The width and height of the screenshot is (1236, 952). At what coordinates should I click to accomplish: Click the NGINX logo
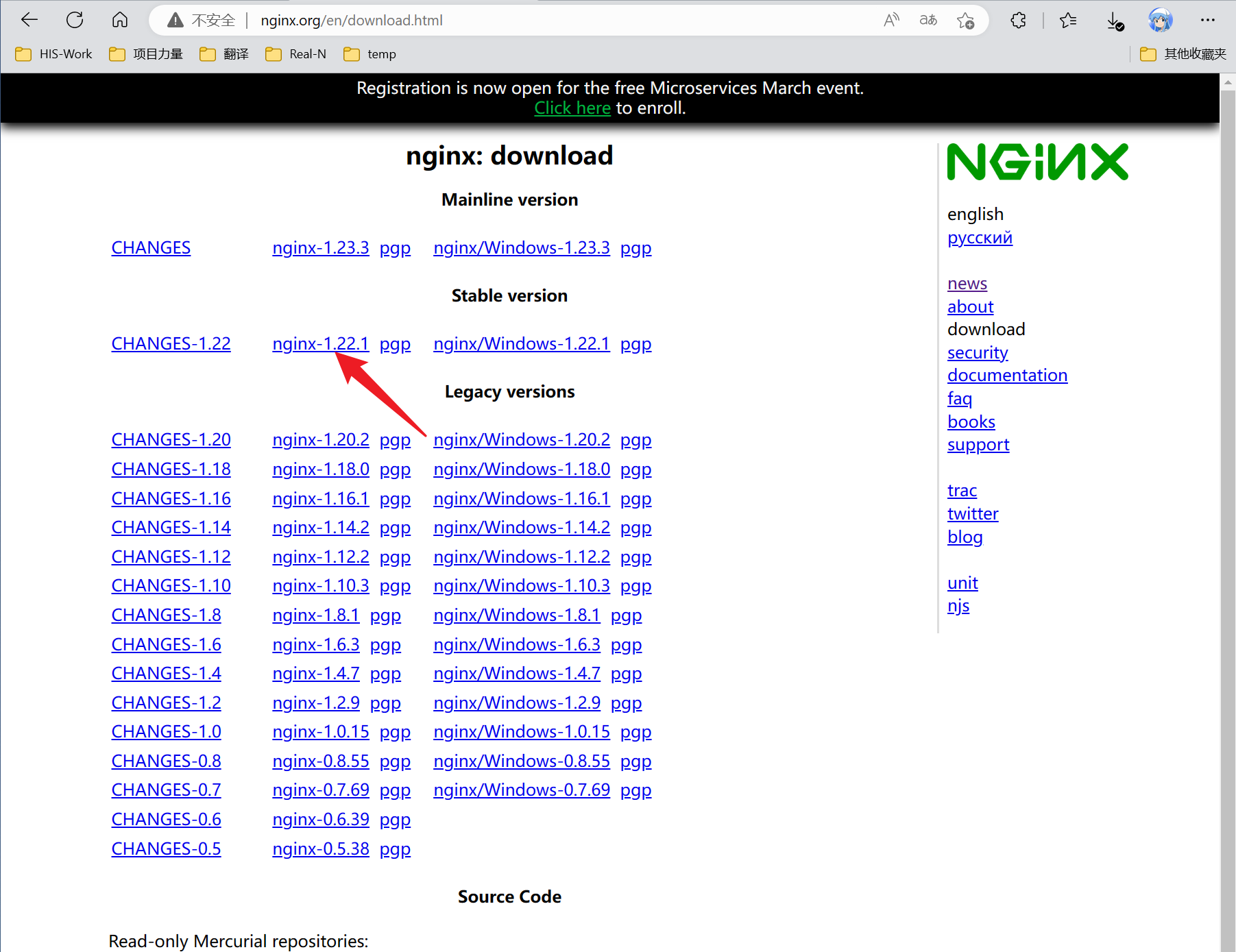point(1037,162)
